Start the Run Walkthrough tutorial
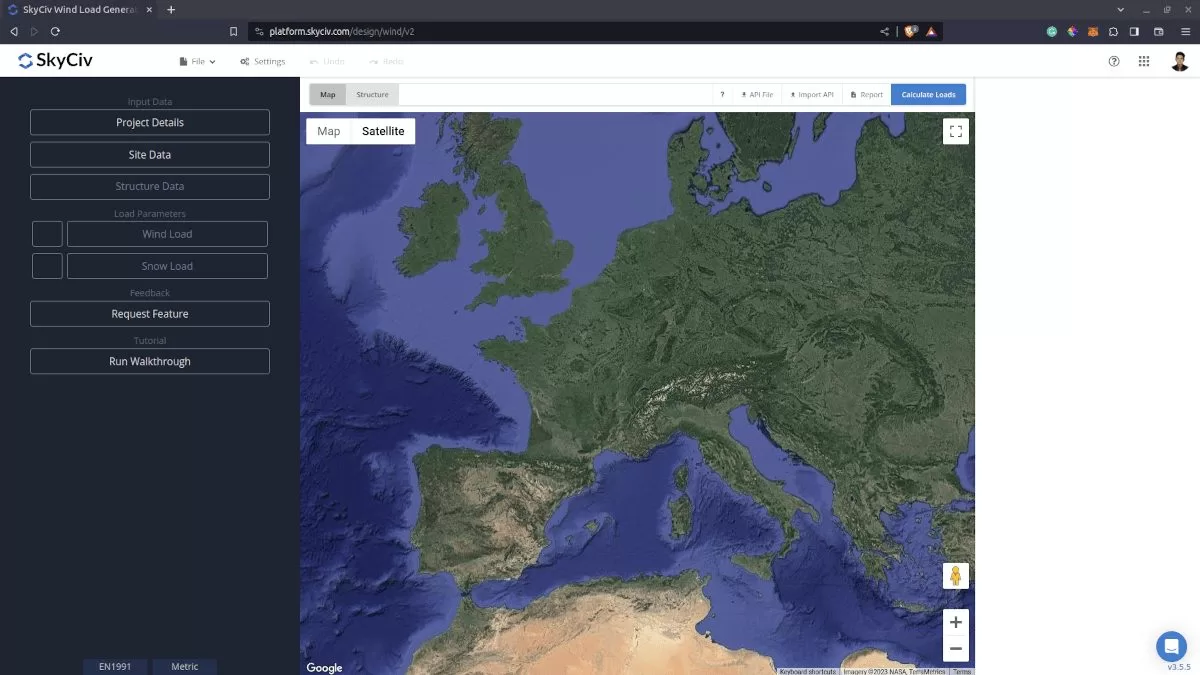This screenshot has height=675, width=1200. (150, 361)
